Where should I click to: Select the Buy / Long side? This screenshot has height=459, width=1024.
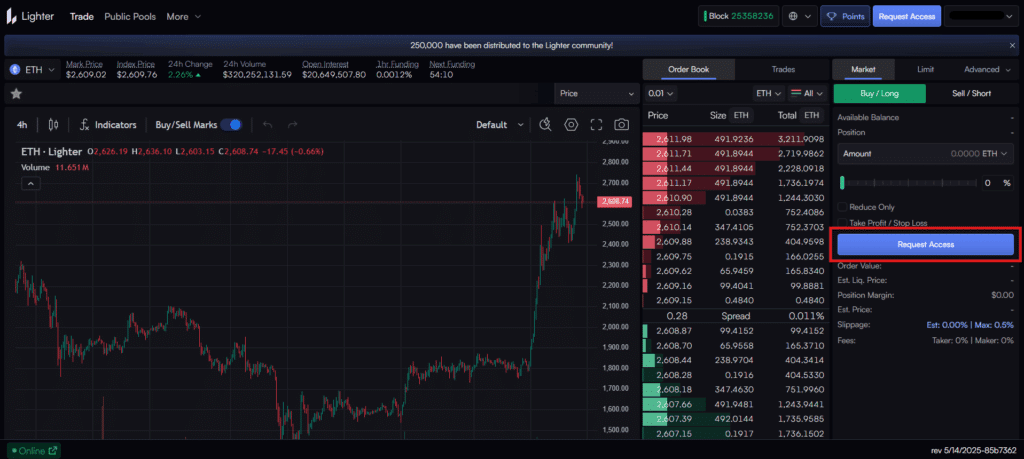point(880,93)
